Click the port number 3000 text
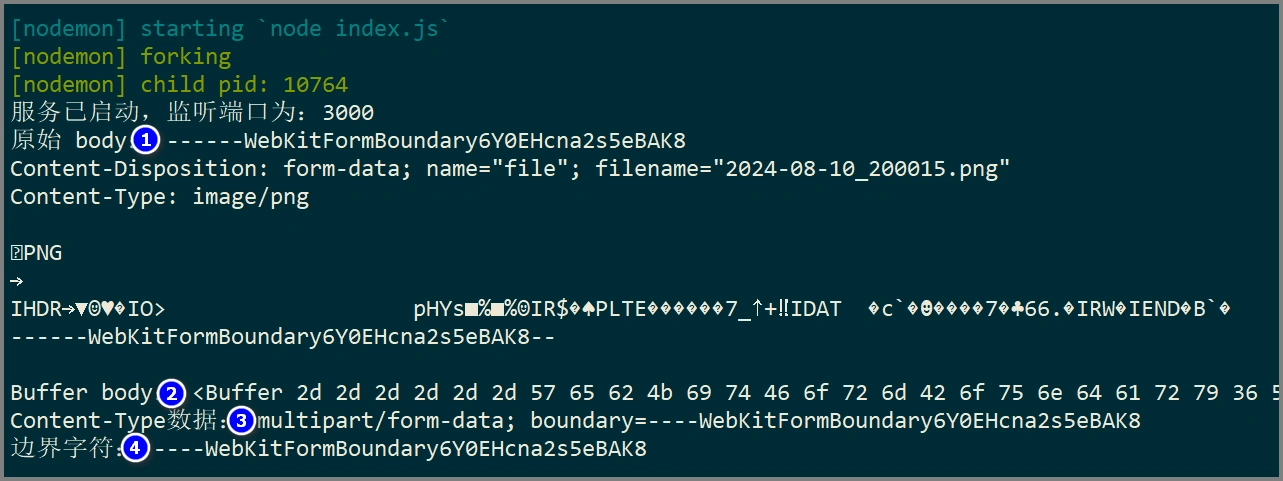Image resolution: width=1283 pixels, height=481 pixels. [x=349, y=112]
